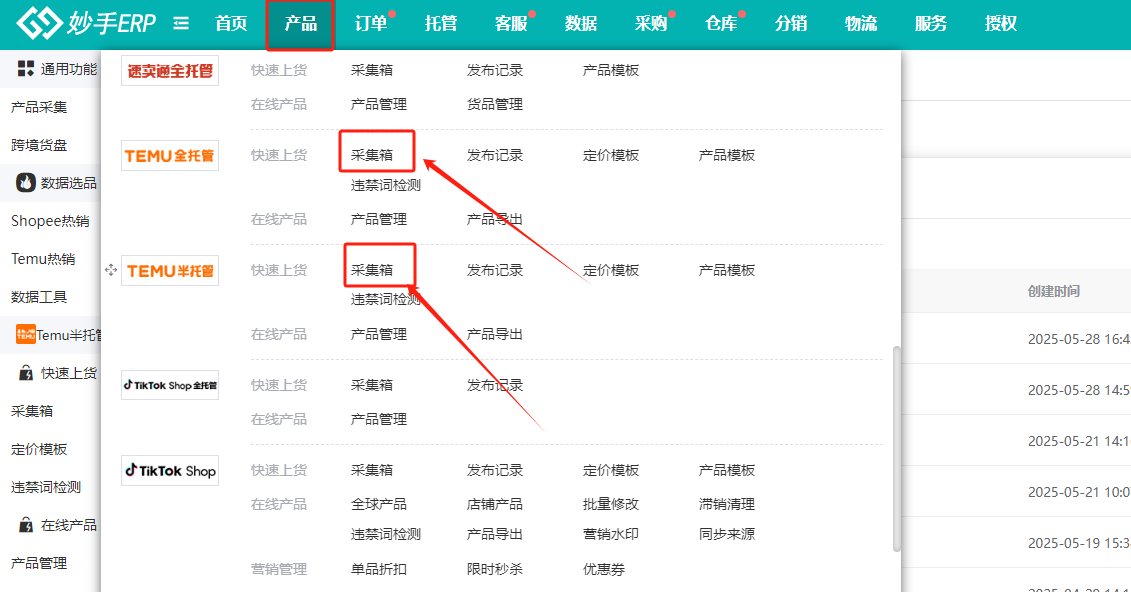1131x592 pixels.
Task: Open 批量修改 under TikTok Shop
Action: pyautogui.click(x=611, y=504)
